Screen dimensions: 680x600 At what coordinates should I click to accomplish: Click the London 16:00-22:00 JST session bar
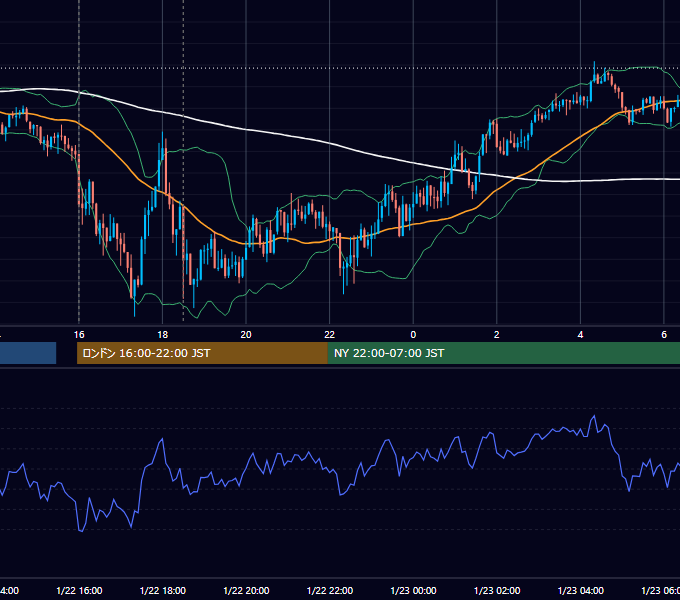(x=202, y=353)
